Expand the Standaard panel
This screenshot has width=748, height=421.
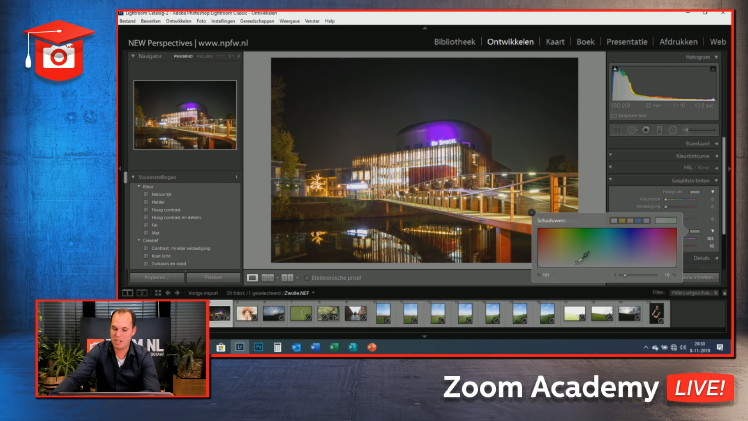[717, 144]
